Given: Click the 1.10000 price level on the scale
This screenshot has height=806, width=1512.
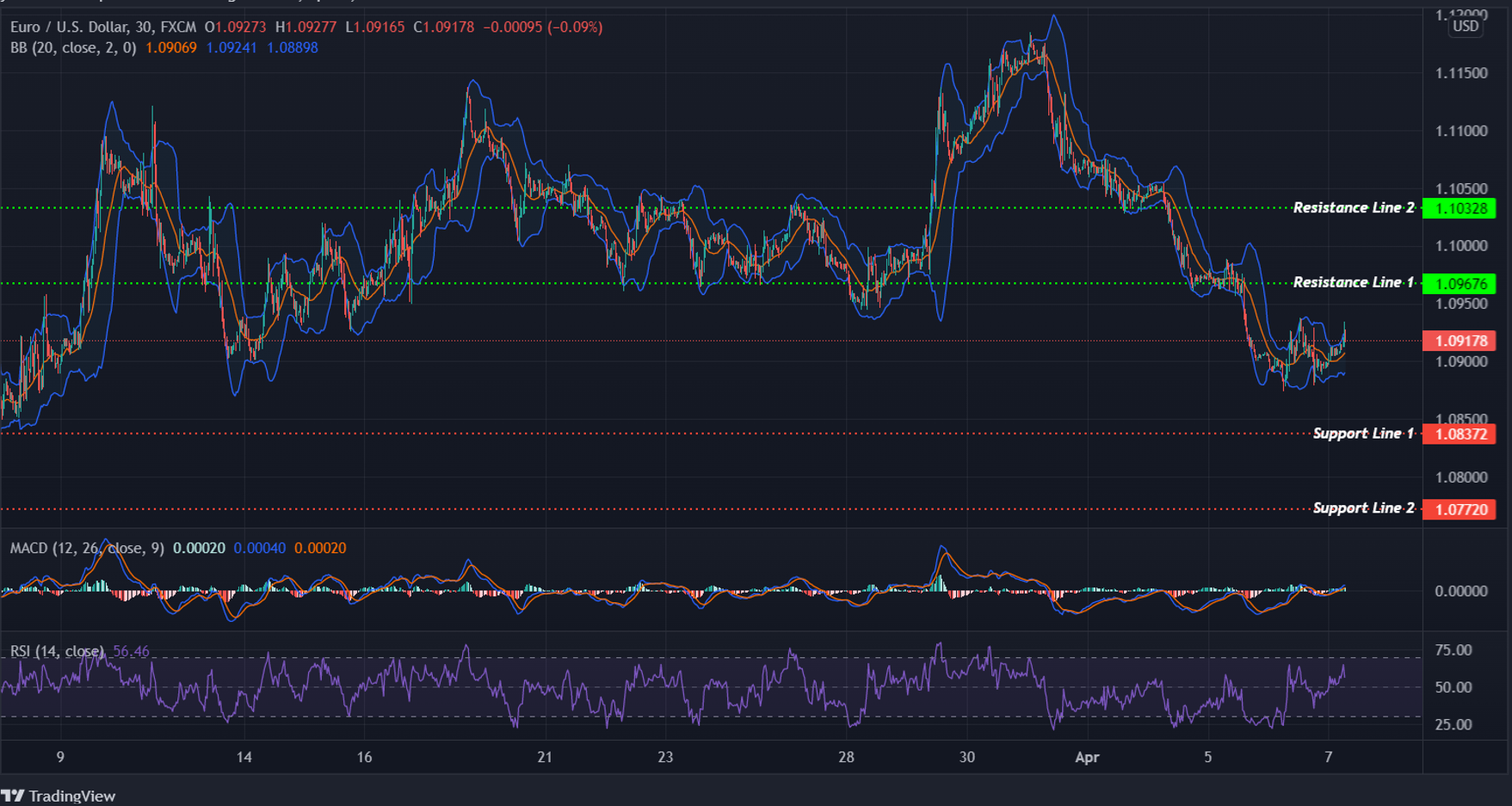Looking at the screenshot, I should click(1463, 246).
